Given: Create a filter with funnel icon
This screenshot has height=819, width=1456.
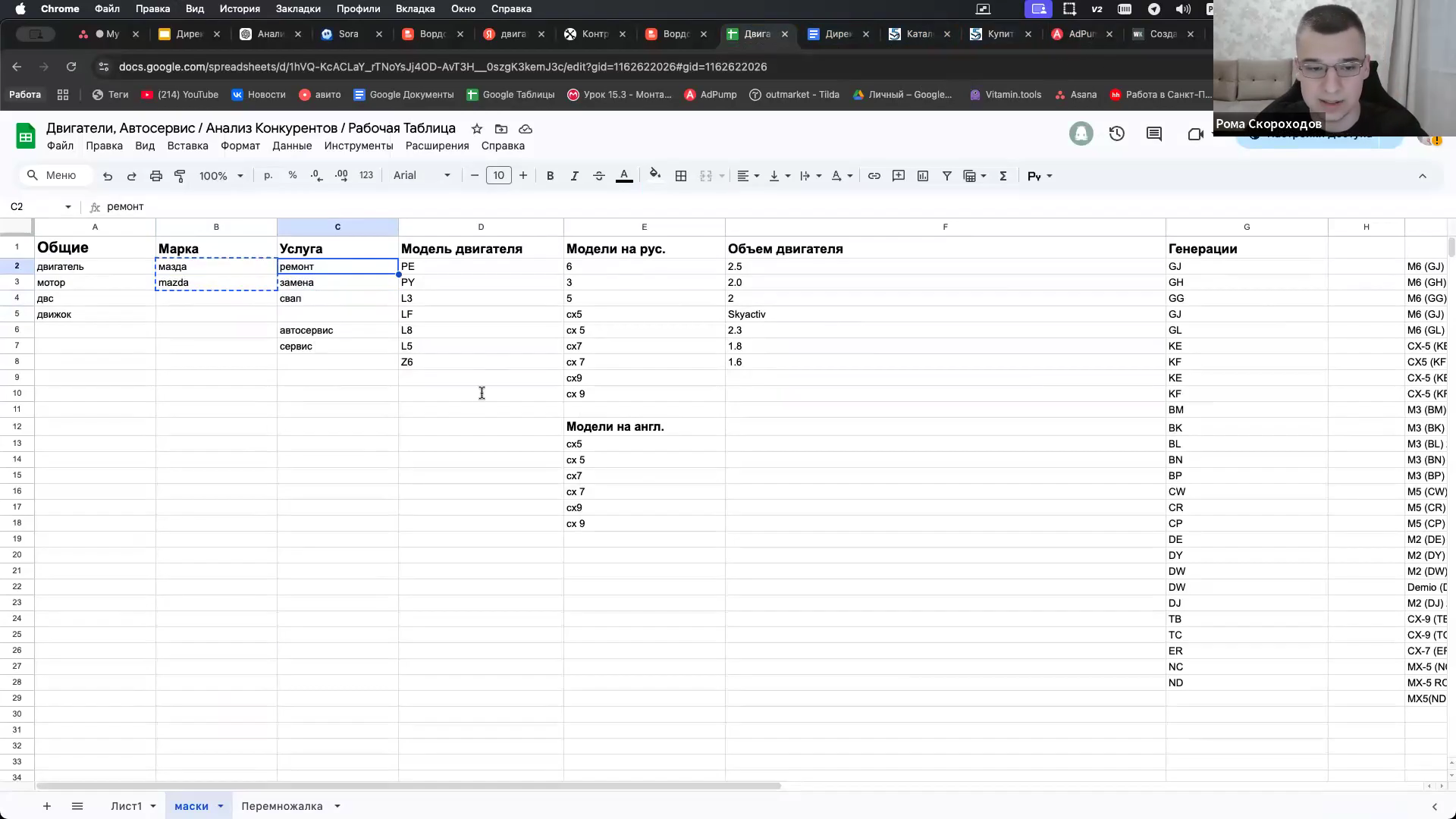Looking at the screenshot, I should [x=947, y=176].
